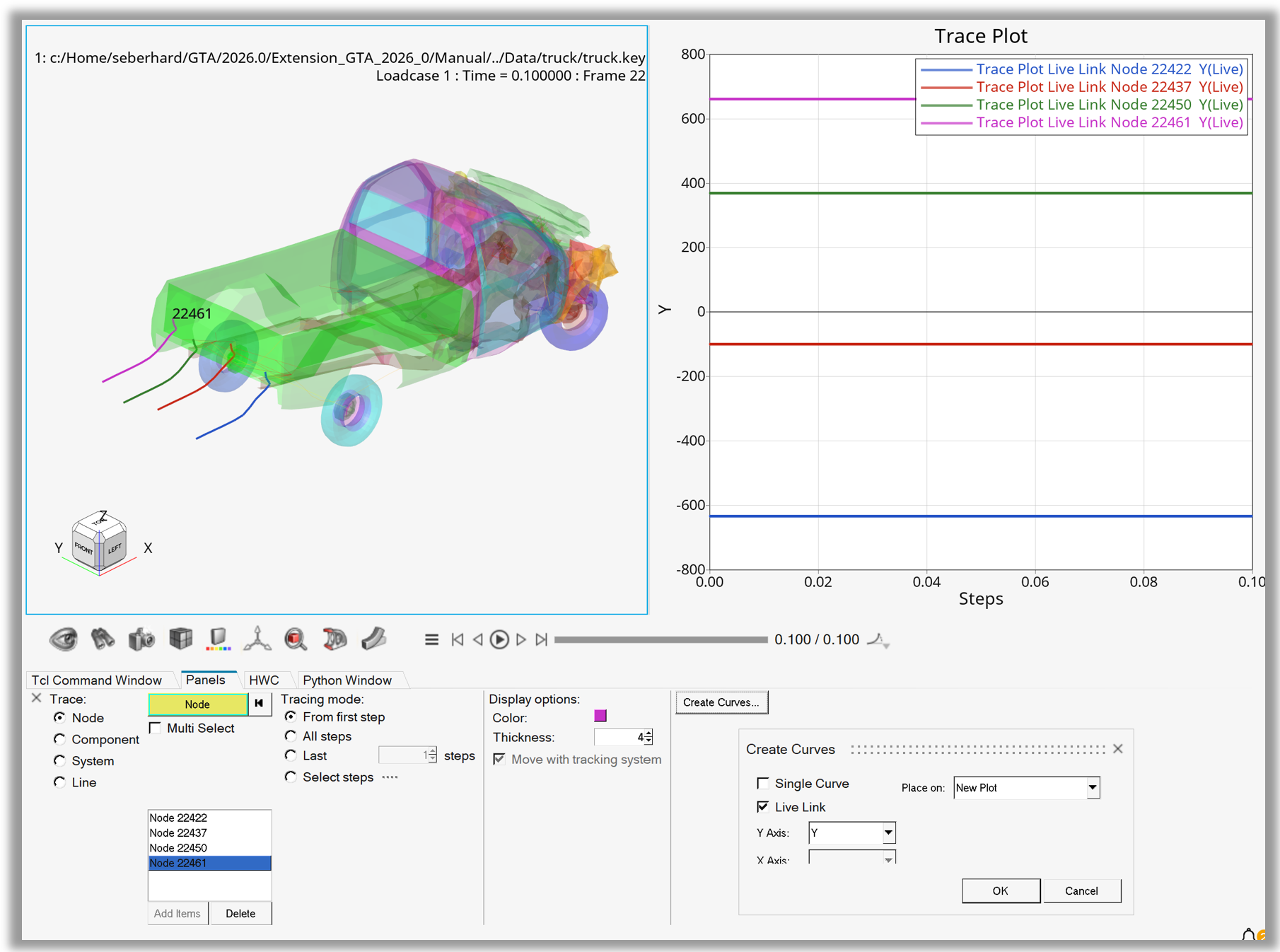This screenshot has width=1280, height=952.
Task: Select Node 22450 in trace list
Action: point(209,847)
